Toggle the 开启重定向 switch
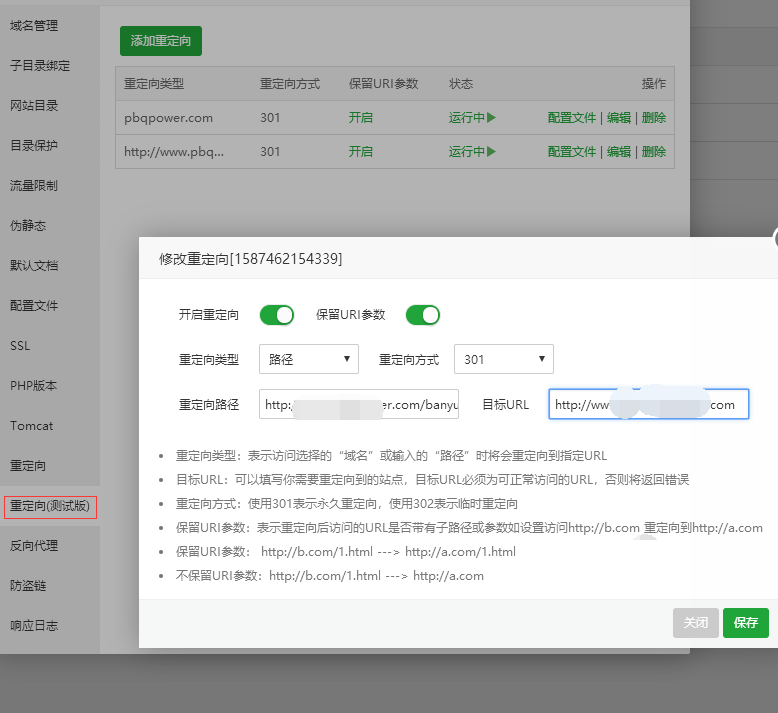The height and width of the screenshot is (713, 778). [277, 315]
